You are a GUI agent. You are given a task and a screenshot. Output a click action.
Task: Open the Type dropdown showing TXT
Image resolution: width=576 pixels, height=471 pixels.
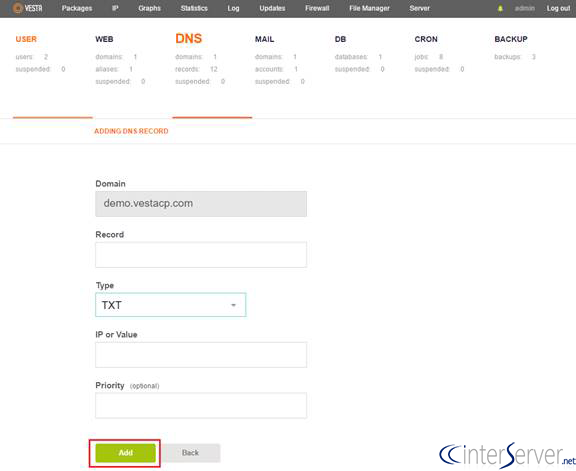click(170, 305)
